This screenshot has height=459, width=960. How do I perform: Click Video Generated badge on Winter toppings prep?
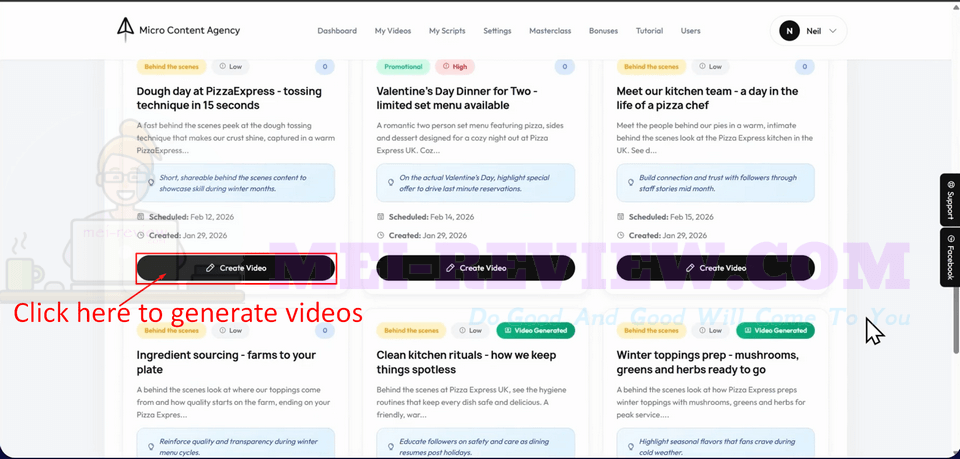click(x=776, y=330)
